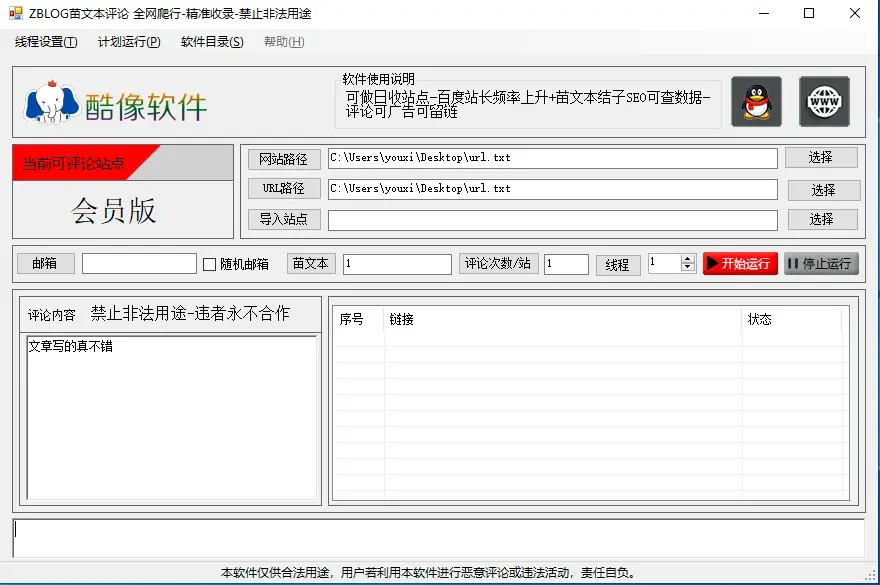The image size is (880, 585).
Task: Click the 导入站点 button
Action: (x=284, y=219)
